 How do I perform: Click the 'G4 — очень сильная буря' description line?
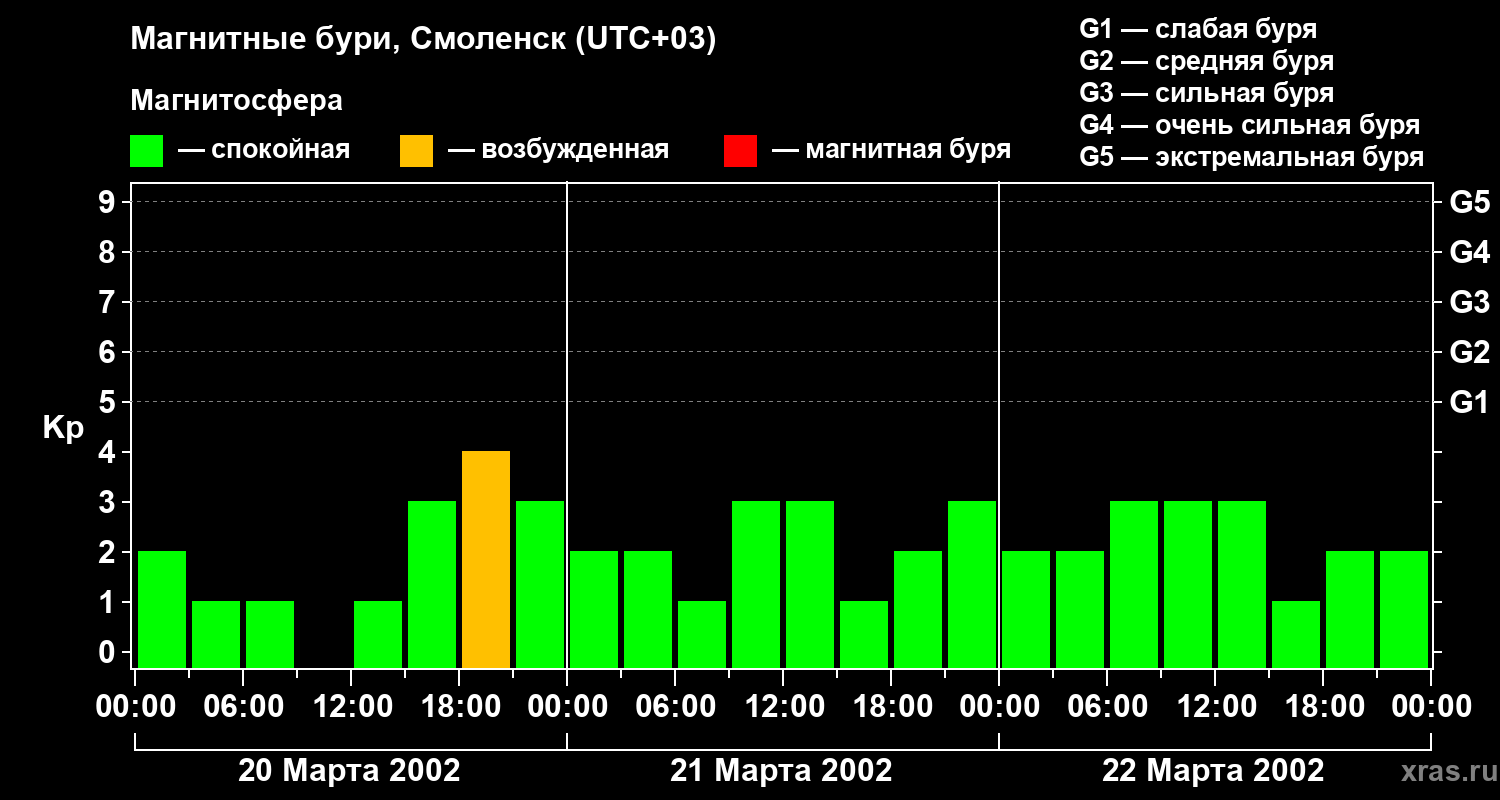1249,125
